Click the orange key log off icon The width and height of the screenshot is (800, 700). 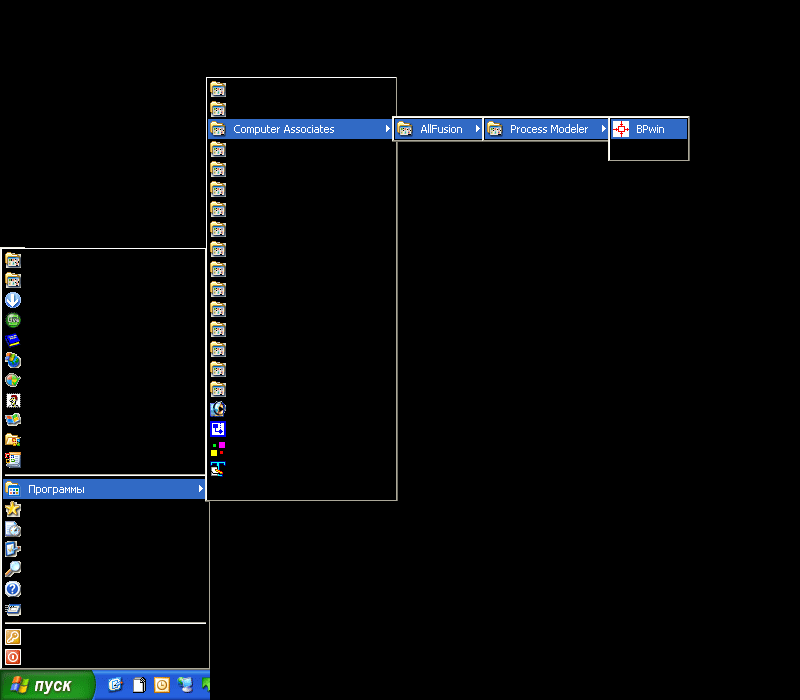13,637
